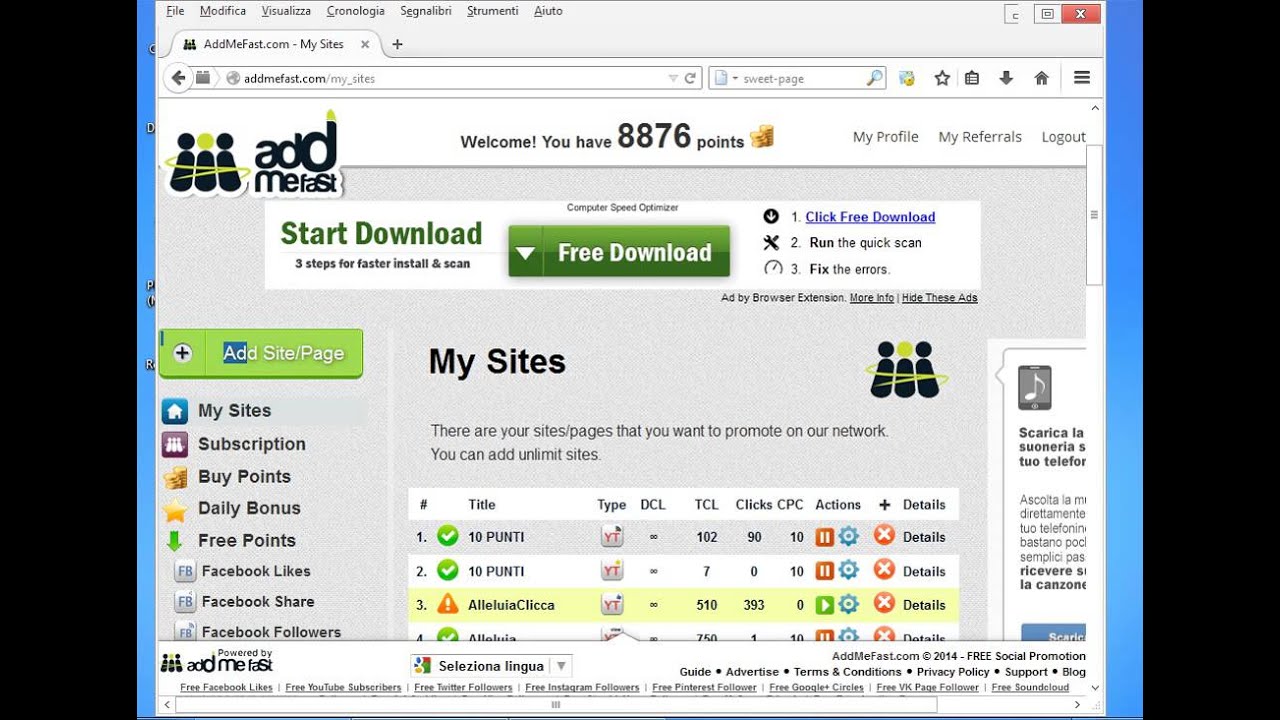The height and width of the screenshot is (720, 1280).
Task: Close the AddMeFast.com - My Sites tab
Action: [x=364, y=44]
